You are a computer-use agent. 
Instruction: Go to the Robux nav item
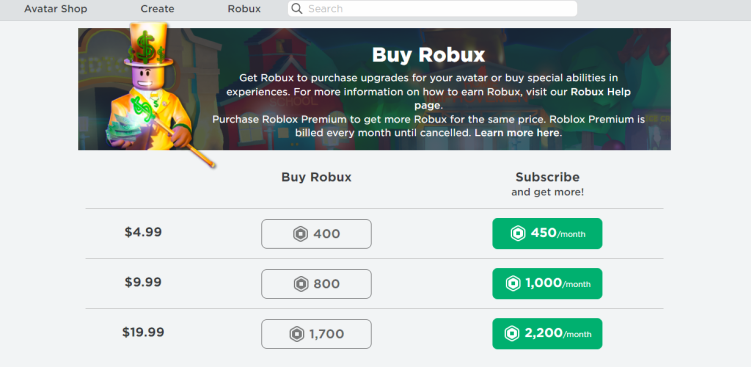244,9
